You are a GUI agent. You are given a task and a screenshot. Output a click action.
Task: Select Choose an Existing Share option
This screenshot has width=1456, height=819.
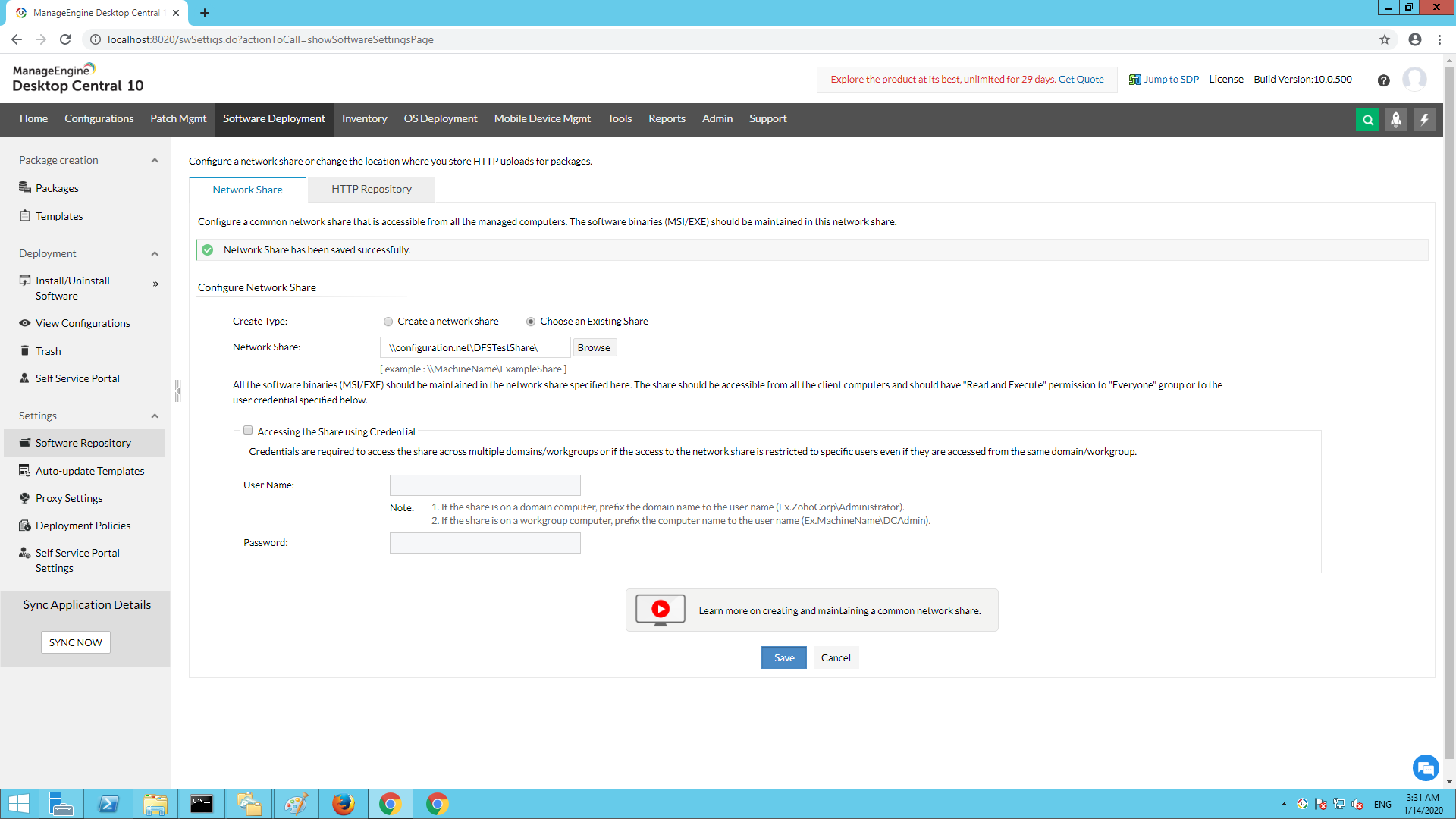click(x=530, y=321)
